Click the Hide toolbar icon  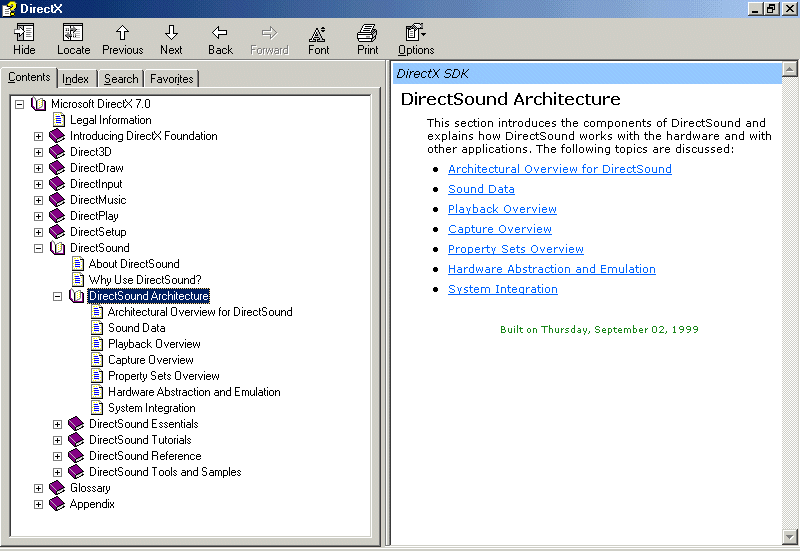[x=24, y=33]
